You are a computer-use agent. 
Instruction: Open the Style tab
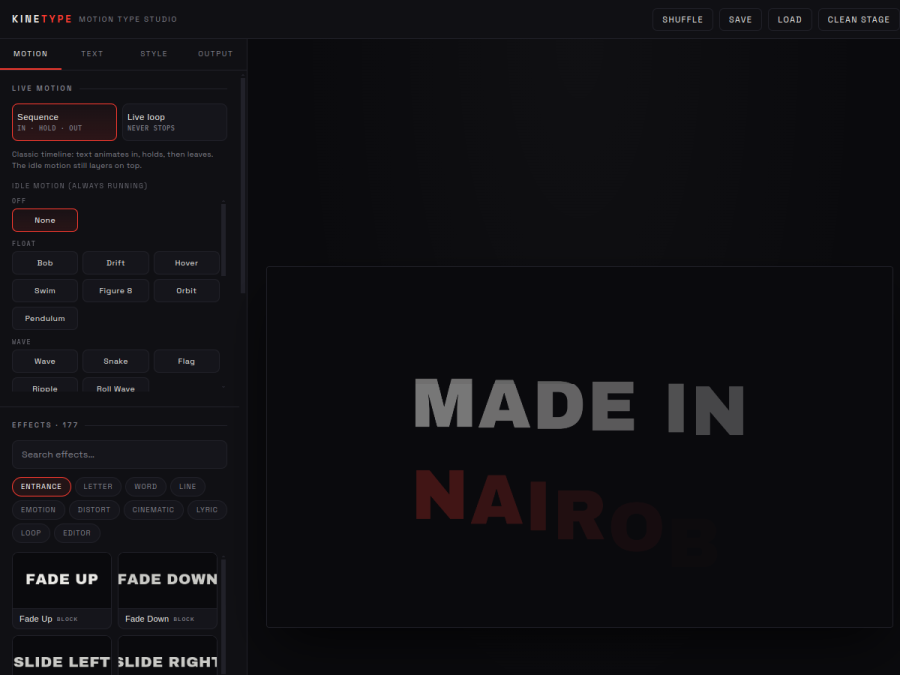pos(154,54)
